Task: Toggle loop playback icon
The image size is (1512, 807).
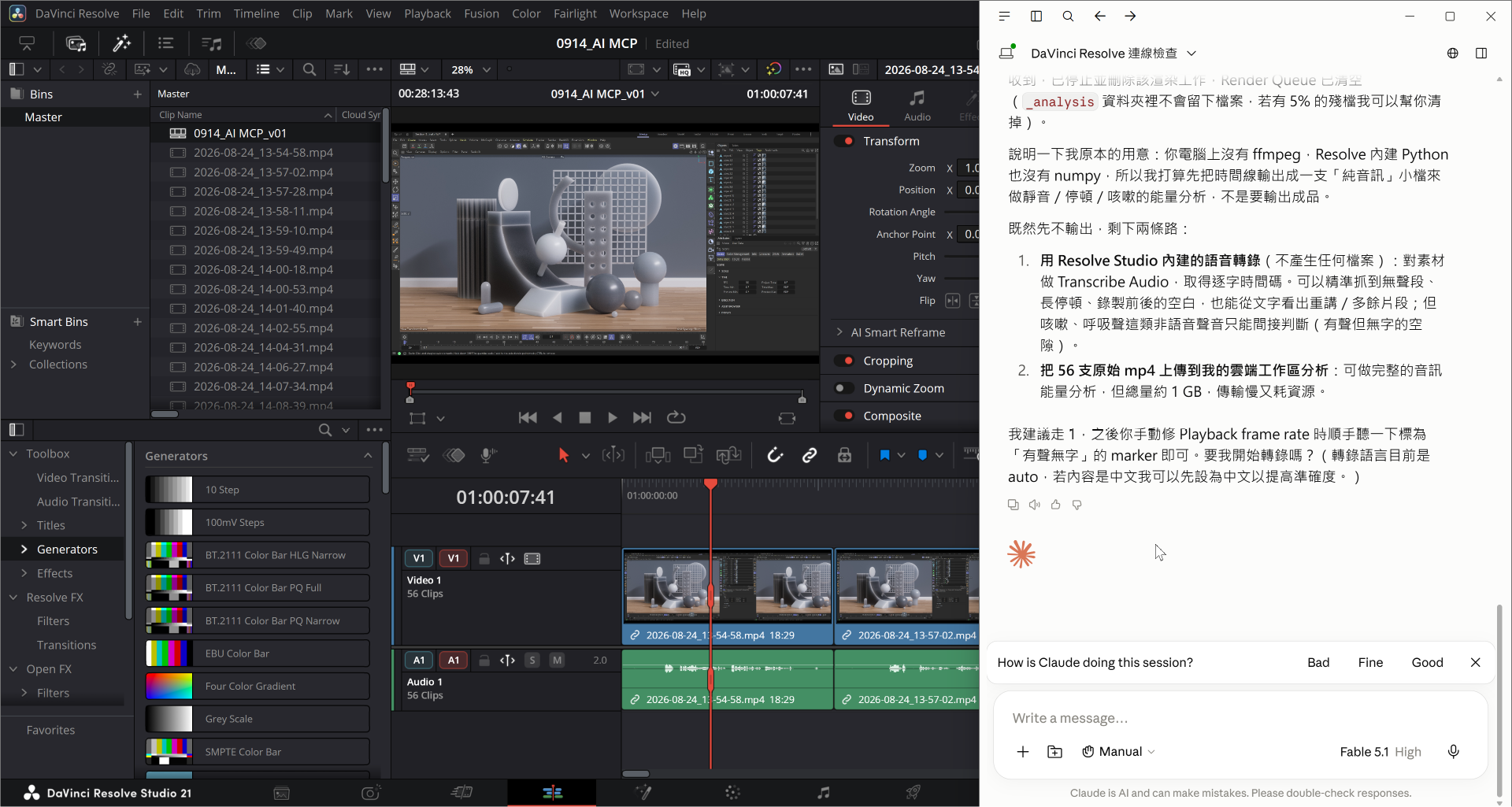Action: point(676,417)
